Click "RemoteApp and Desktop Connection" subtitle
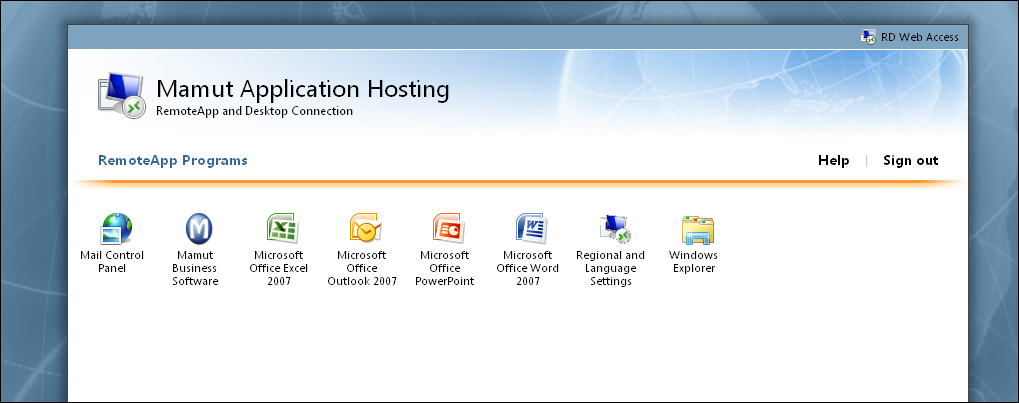The width and height of the screenshot is (1019, 403). tap(254, 111)
